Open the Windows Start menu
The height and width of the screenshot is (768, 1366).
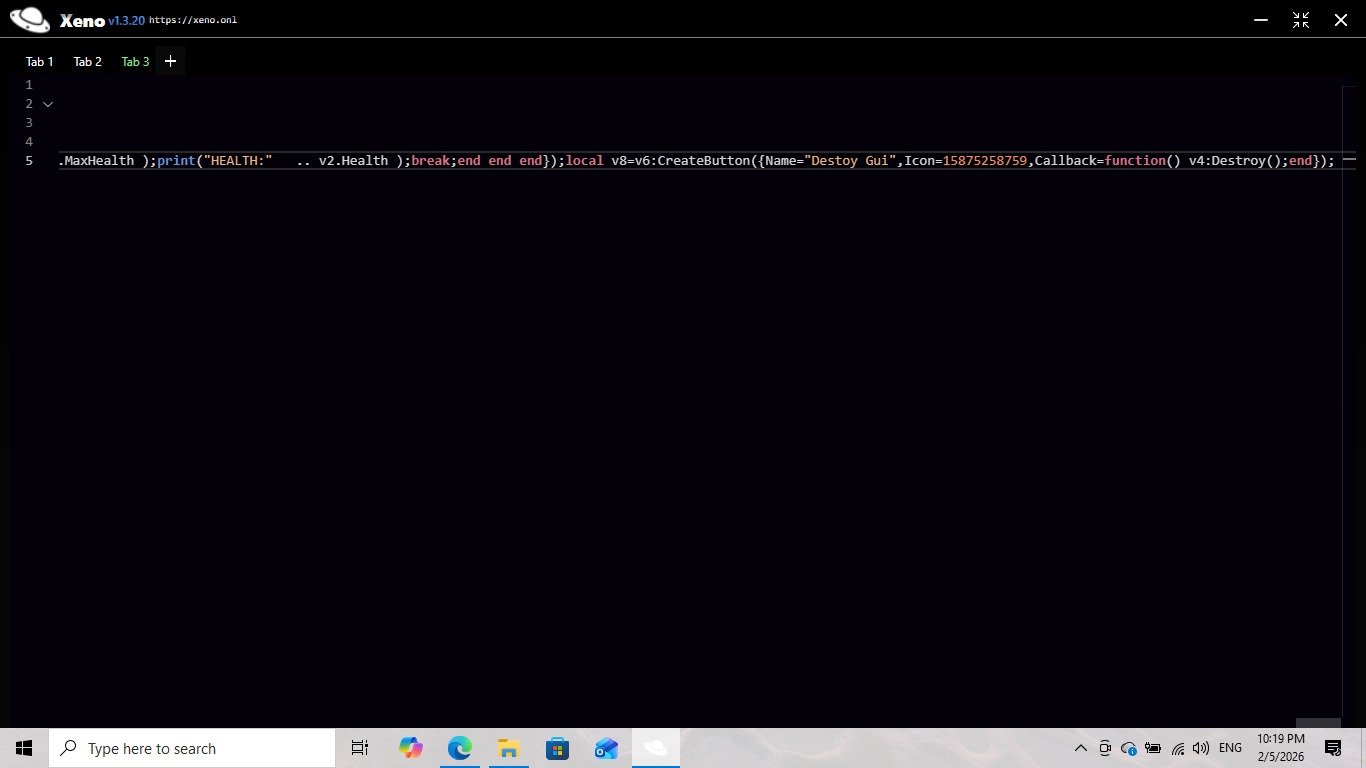(x=24, y=748)
